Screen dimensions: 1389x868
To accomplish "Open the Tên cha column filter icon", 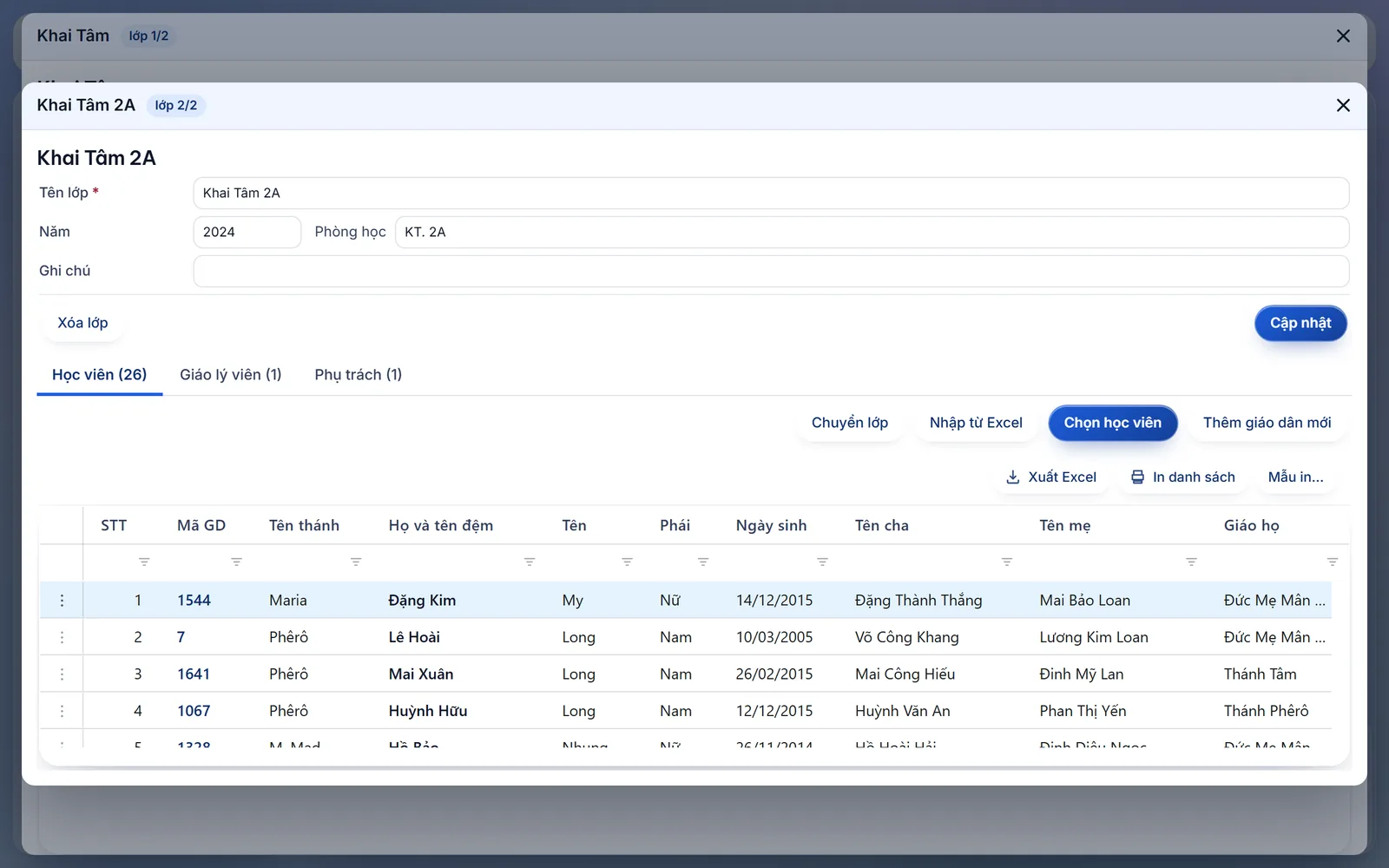I will pos(1007,562).
